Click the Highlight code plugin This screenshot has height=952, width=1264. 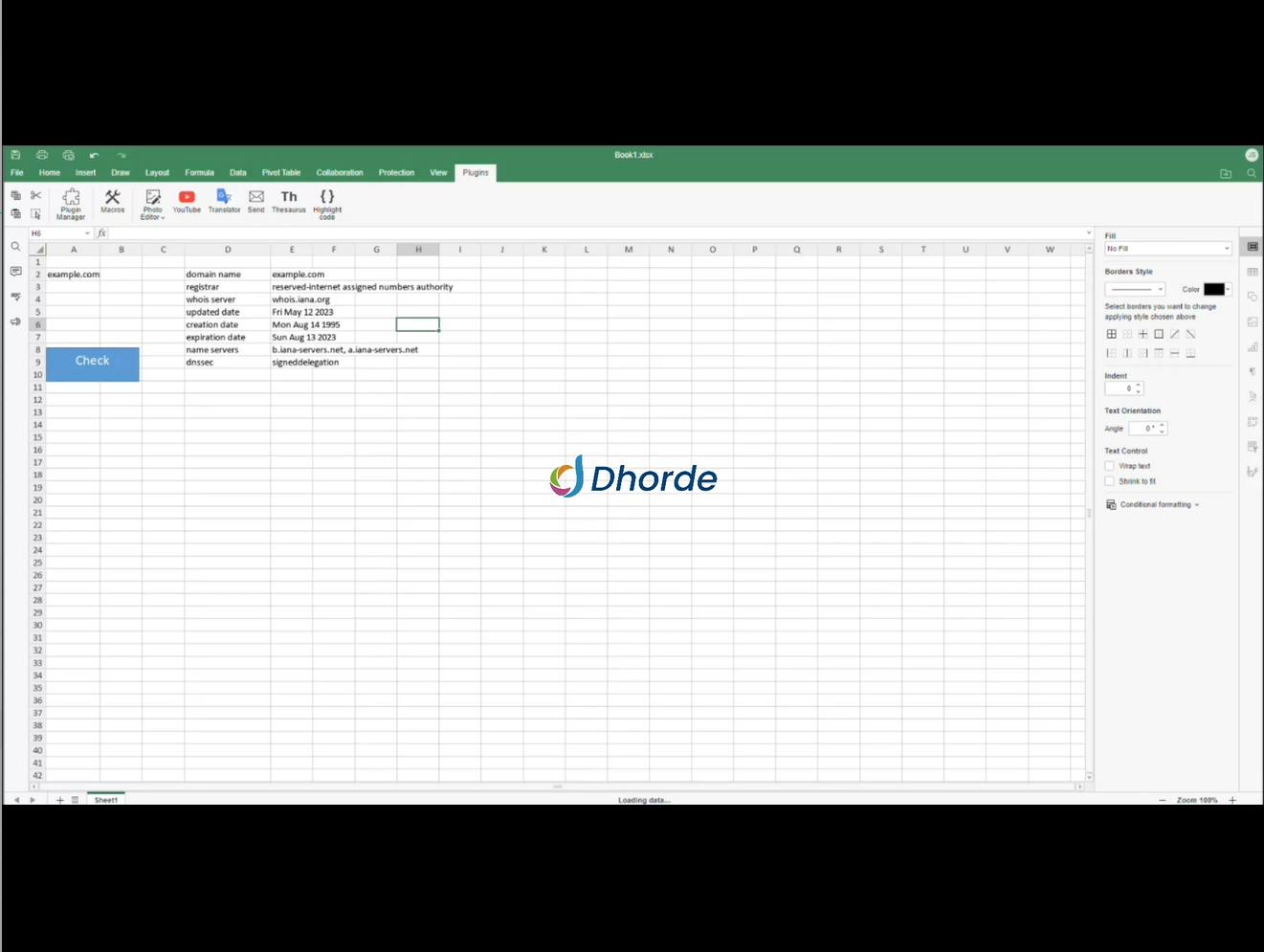pyautogui.click(x=326, y=204)
